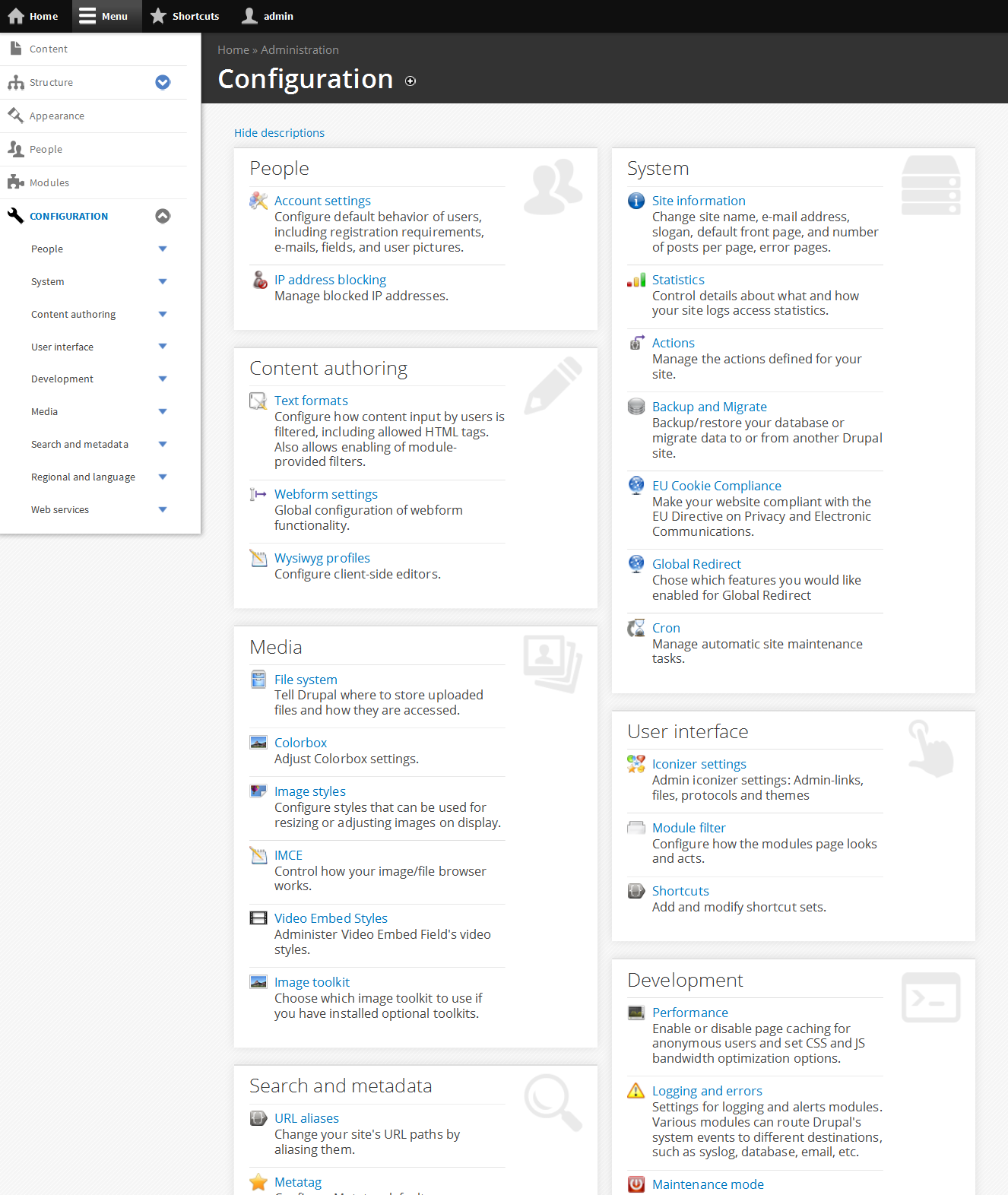Viewport: 1008px width, 1195px height.
Task: Click the Account settings wrench icon
Action: coord(258,201)
